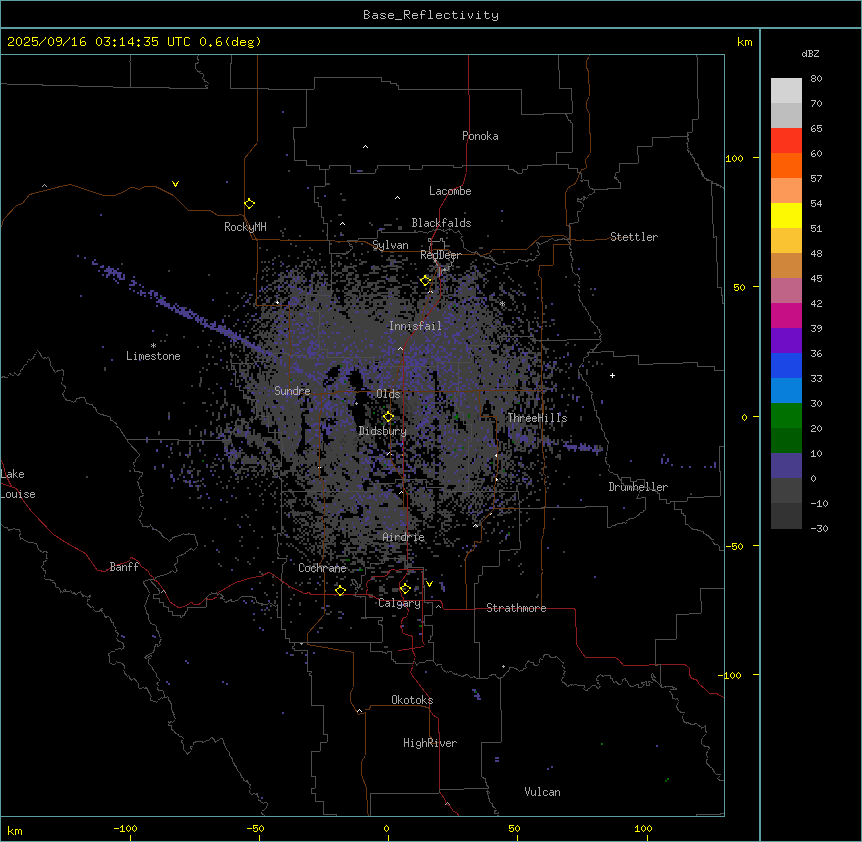Select the Olds city label

point(388,394)
